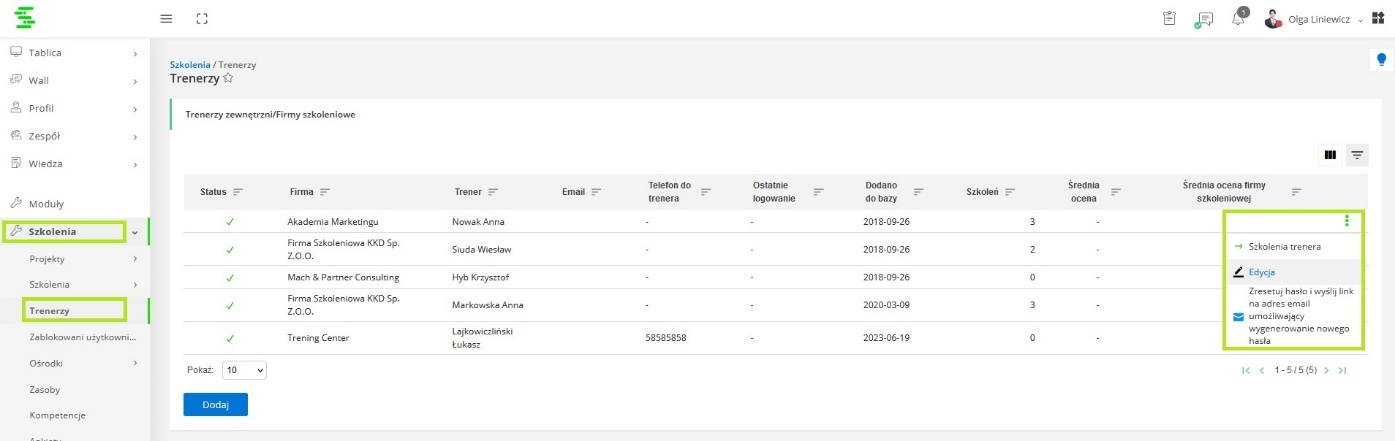This screenshot has height=441, width=1395.
Task: Click the table filter icon
Action: click(x=1357, y=155)
